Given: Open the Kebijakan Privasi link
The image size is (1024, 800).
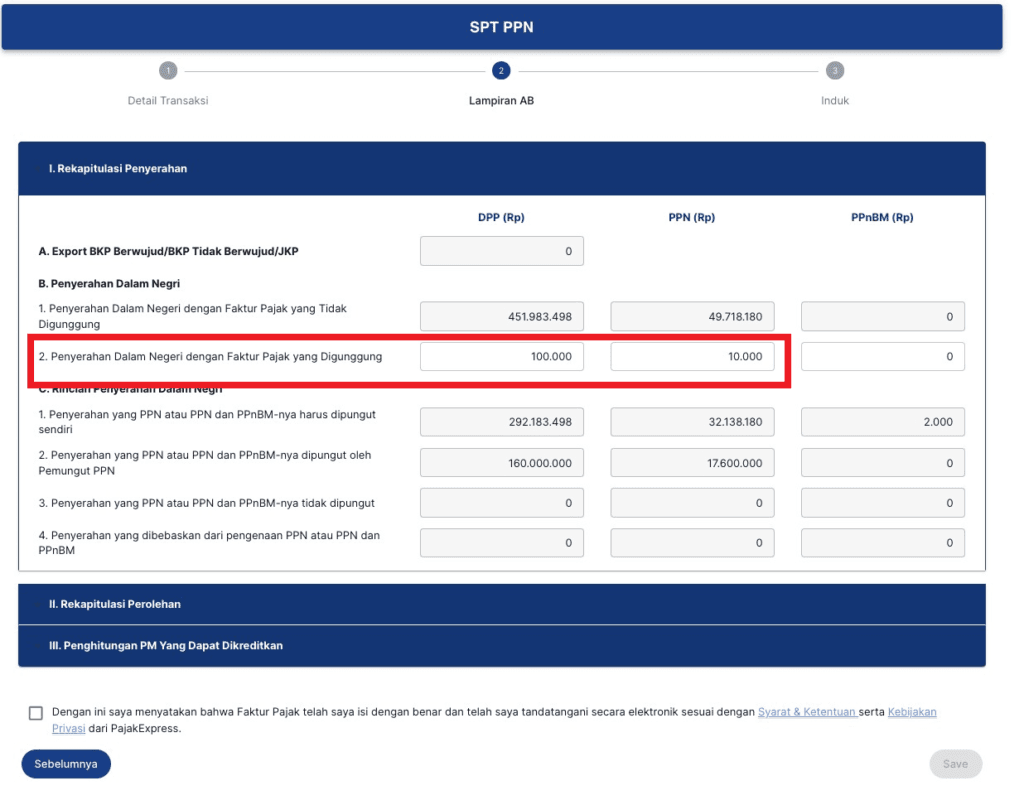Looking at the screenshot, I should pyautogui.click(x=911, y=712).
